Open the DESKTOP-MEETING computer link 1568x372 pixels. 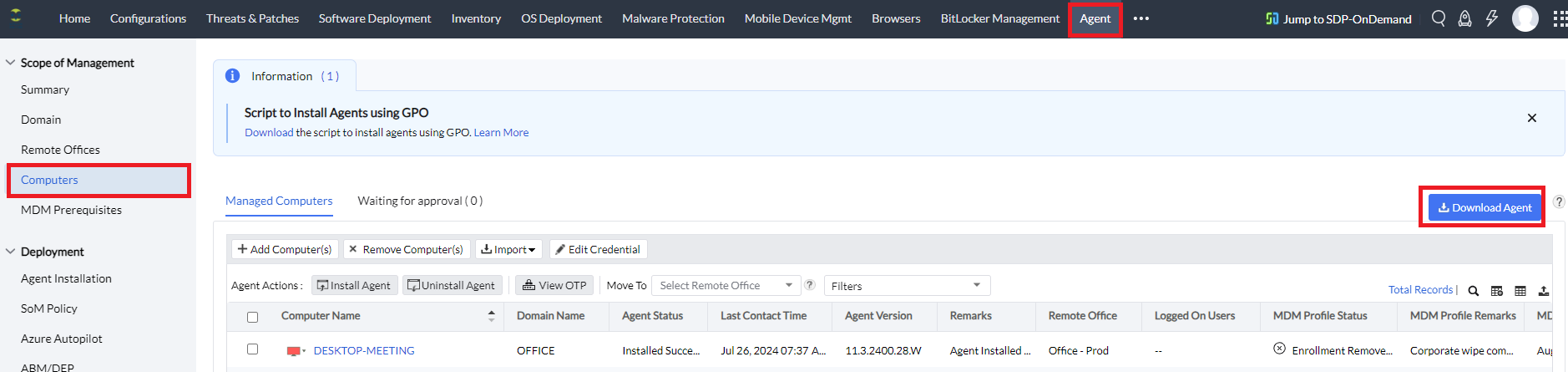[x=364, y=350]
